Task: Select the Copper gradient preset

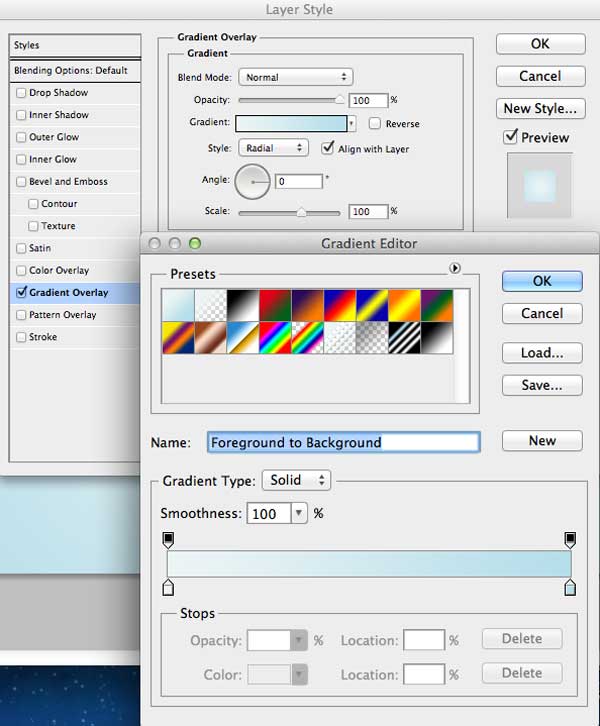Action: click(211, 338)
